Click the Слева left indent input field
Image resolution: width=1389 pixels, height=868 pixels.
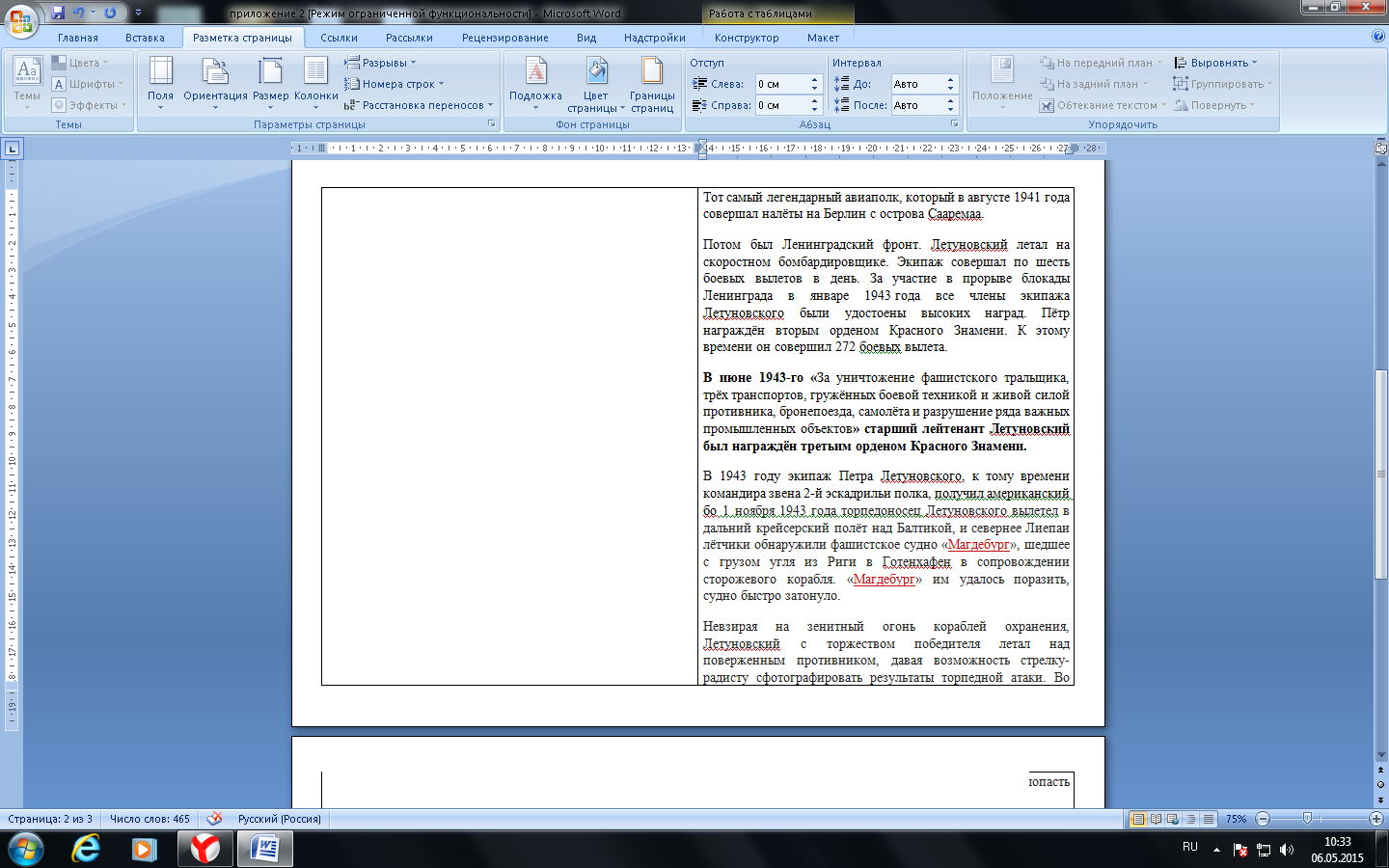coord(779,84)
